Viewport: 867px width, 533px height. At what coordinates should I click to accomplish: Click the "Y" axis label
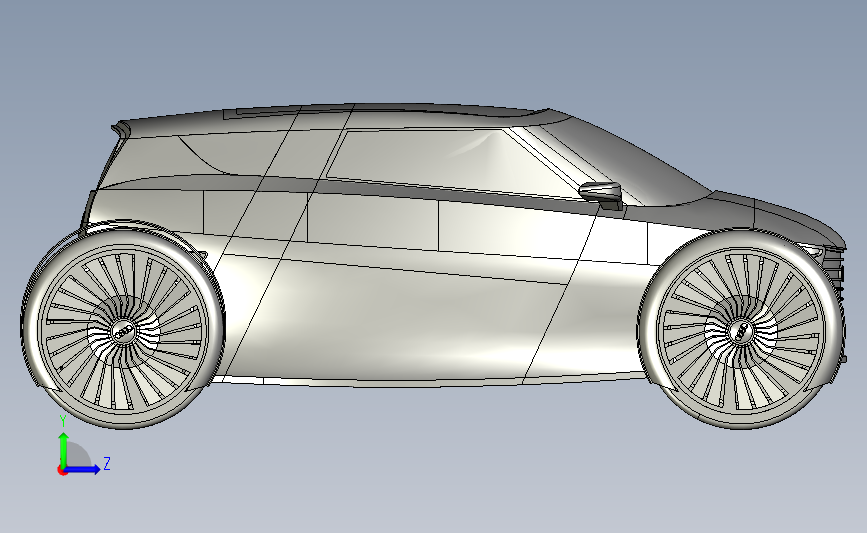point(63,422)
